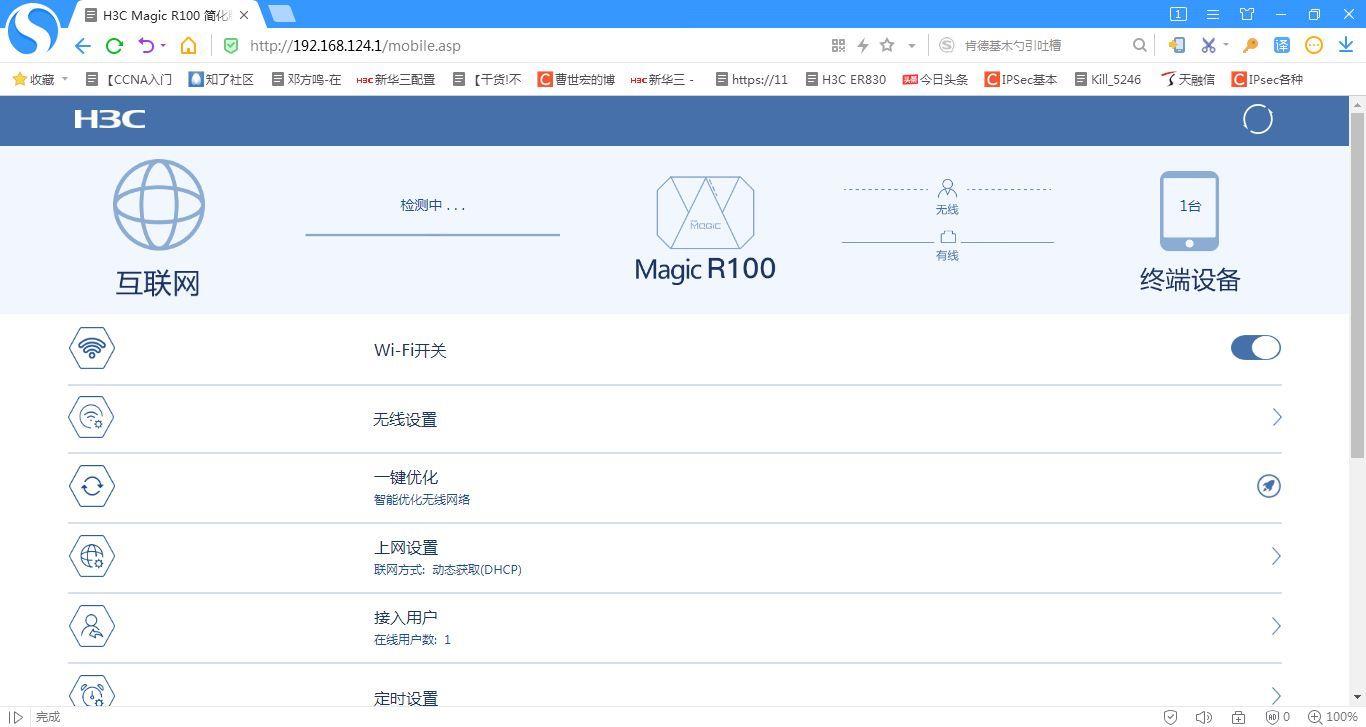Click the 接入用户 person hexagon icon
The height and width of the screenshot is (727, 1366).
[92, 626]
